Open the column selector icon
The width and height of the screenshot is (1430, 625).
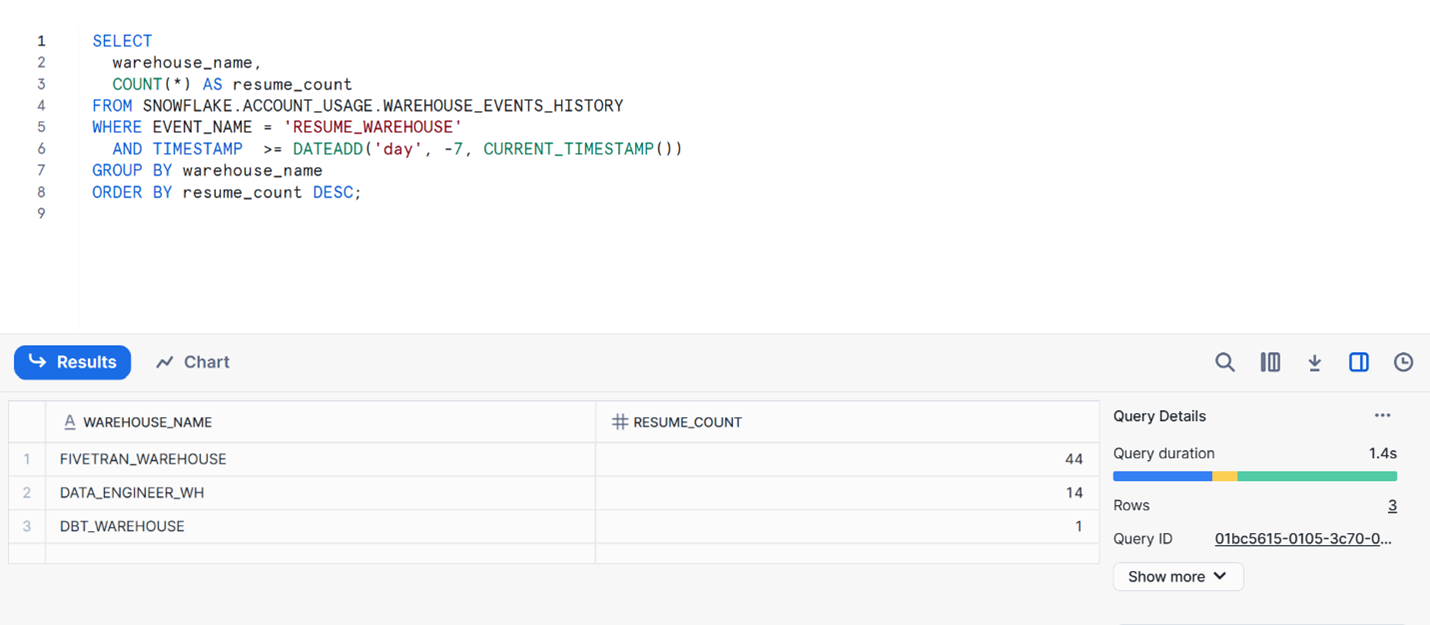tap(1270, 362)
